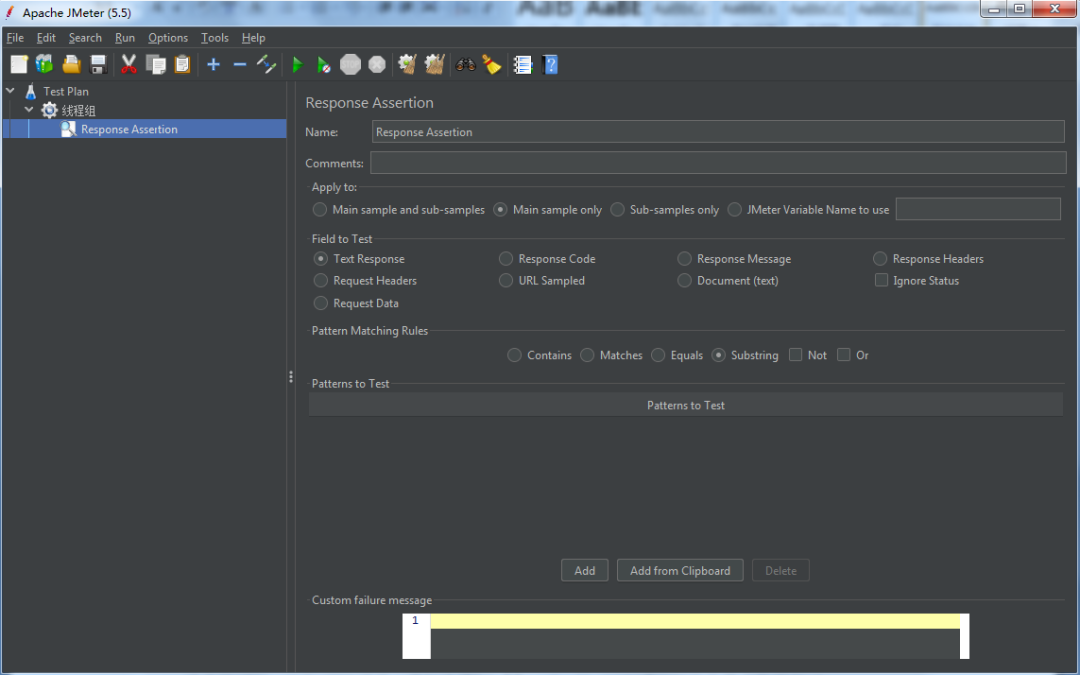Open the File menu
Image resolution: width=1080 pixels, height=675 pixels.
(15, 38)
